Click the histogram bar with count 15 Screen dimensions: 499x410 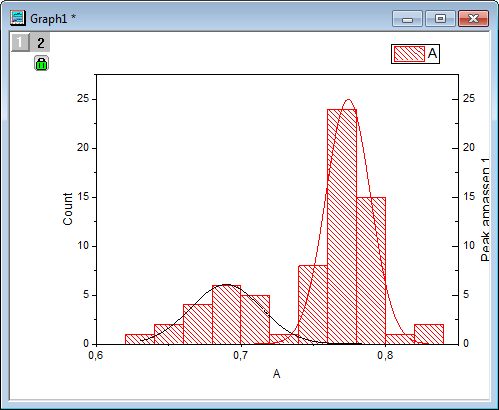coord(371,271)
